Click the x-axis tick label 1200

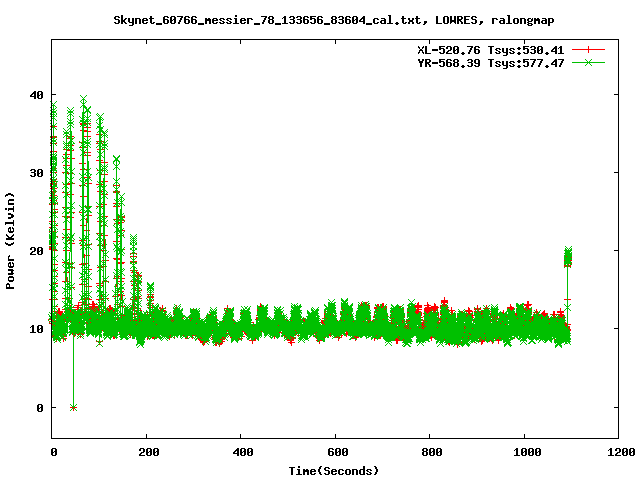[x=621, y=452]
